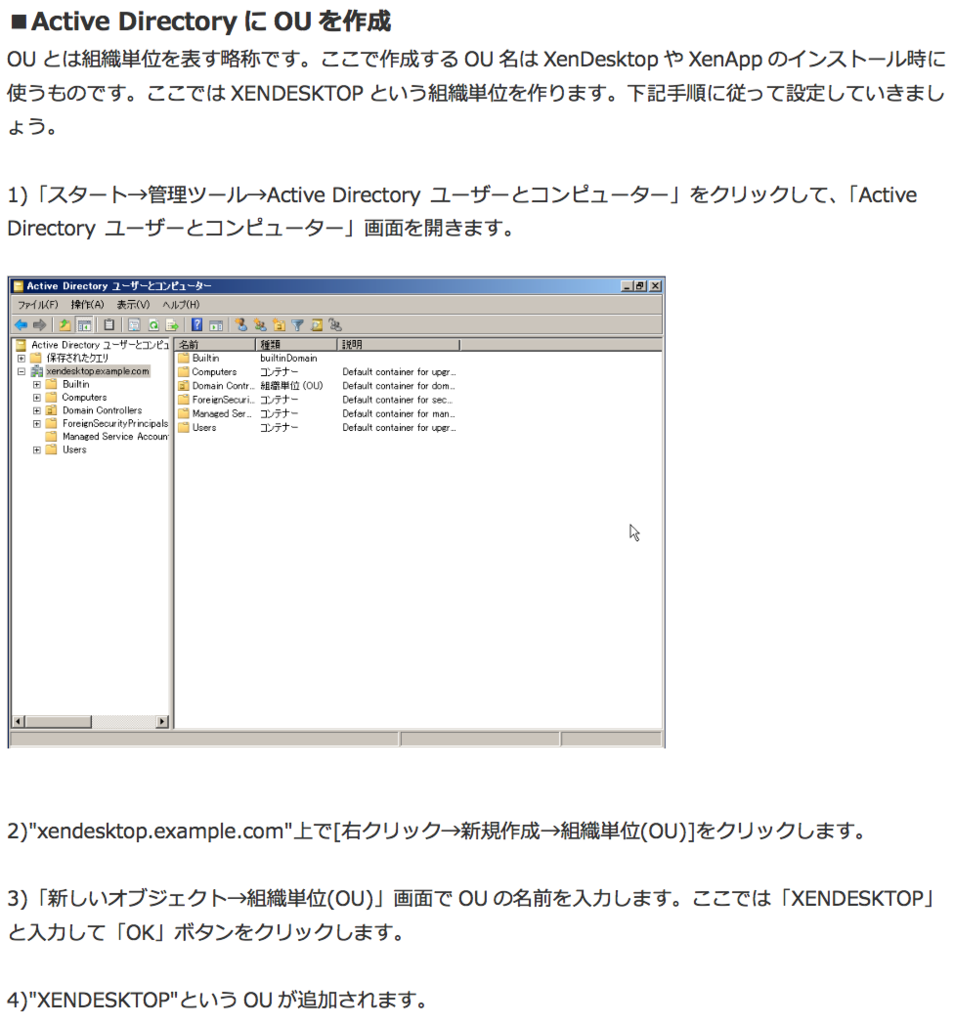Select Domain Controllers in the left tree
The image size is (954, 1024).
click(x=102, y=410)
